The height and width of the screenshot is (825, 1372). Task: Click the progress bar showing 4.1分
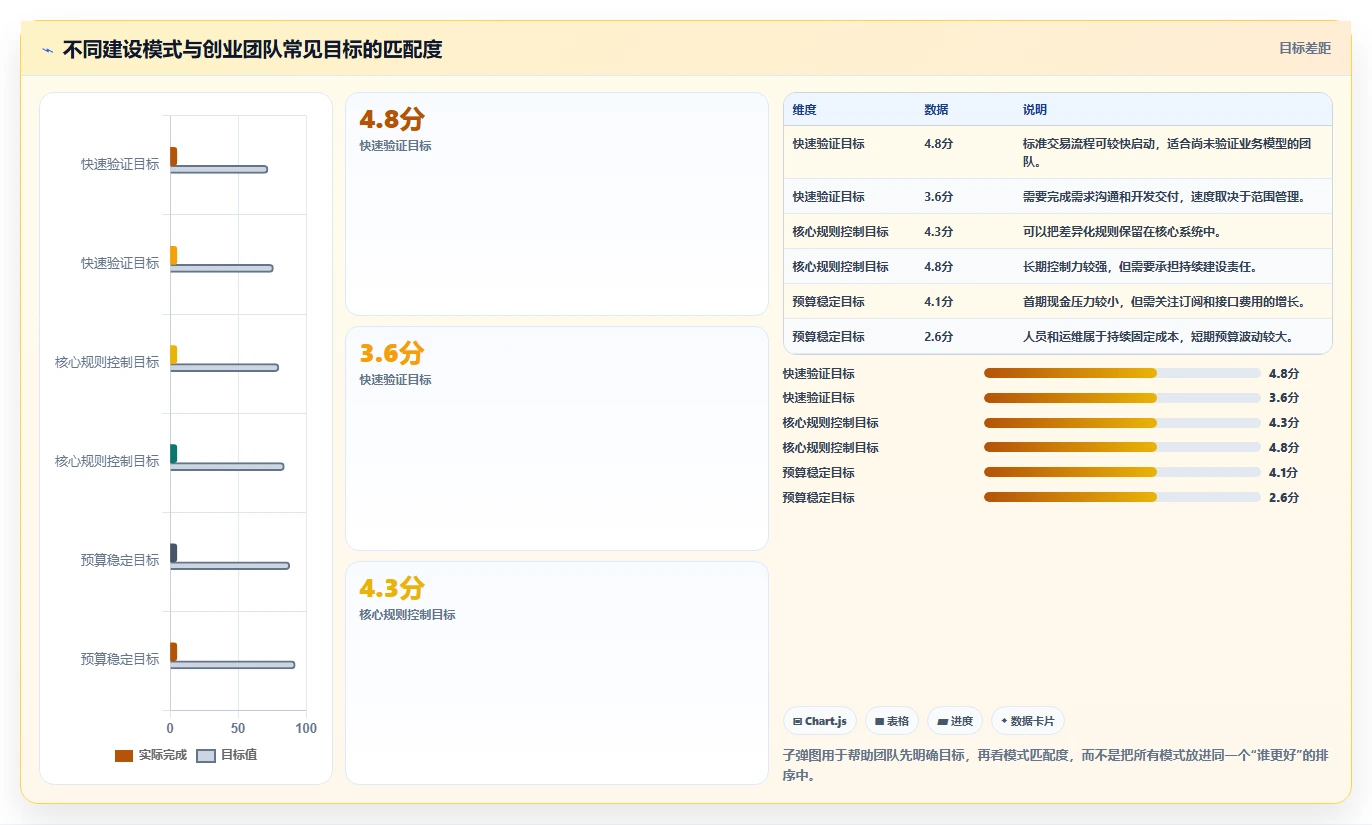pyautogui.click(x=1122, y=473)
